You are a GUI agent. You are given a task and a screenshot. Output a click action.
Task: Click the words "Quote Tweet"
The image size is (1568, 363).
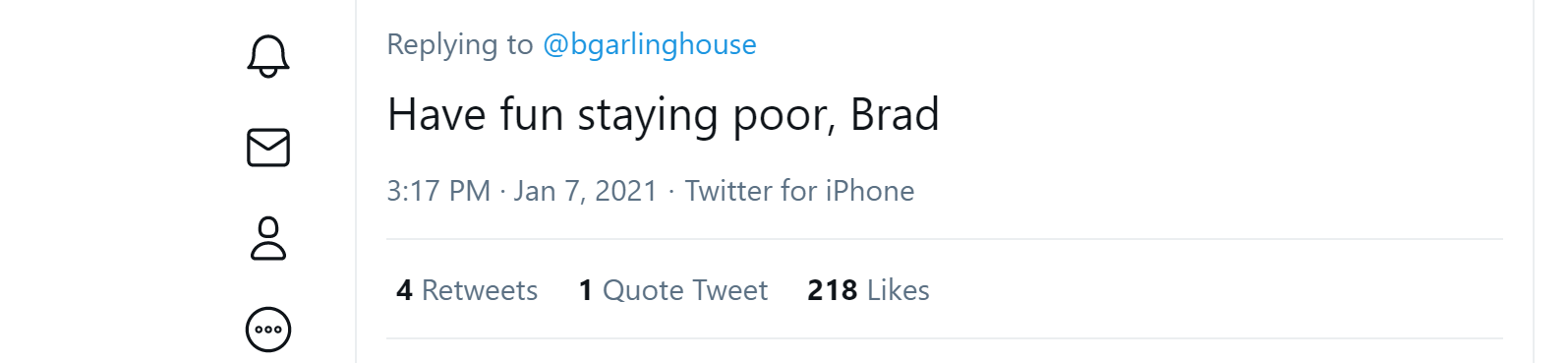tap(685, 290)
